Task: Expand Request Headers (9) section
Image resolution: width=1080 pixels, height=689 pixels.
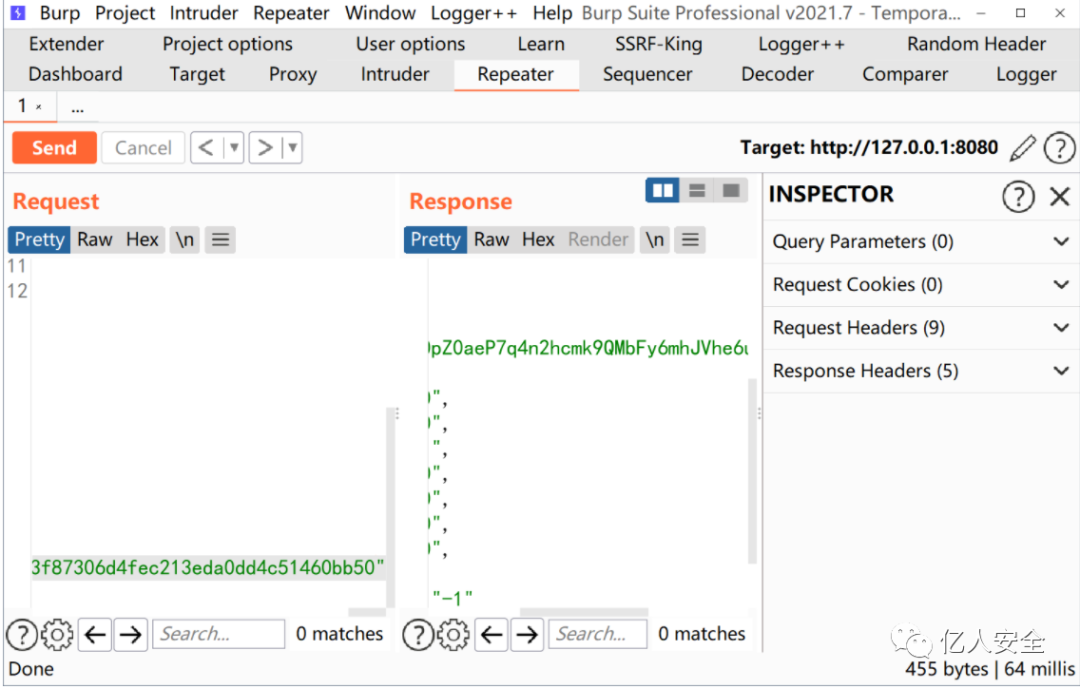Action: click(922, 328)
